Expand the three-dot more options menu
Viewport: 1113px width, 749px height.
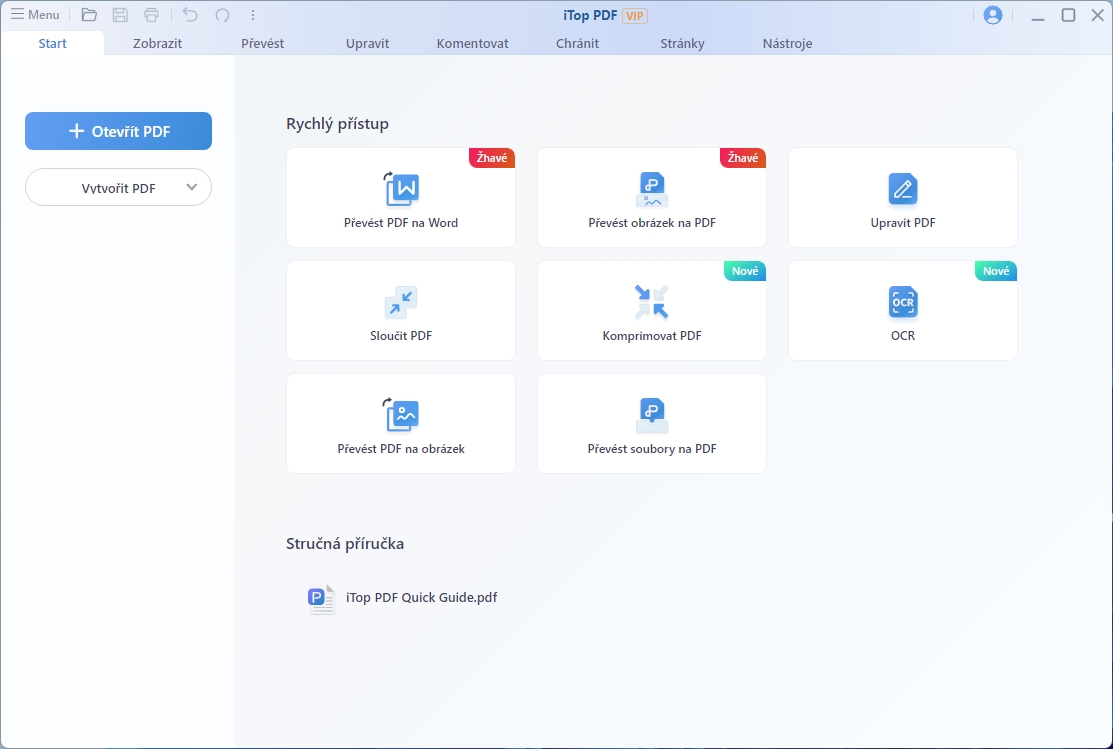tap(253, 15)
